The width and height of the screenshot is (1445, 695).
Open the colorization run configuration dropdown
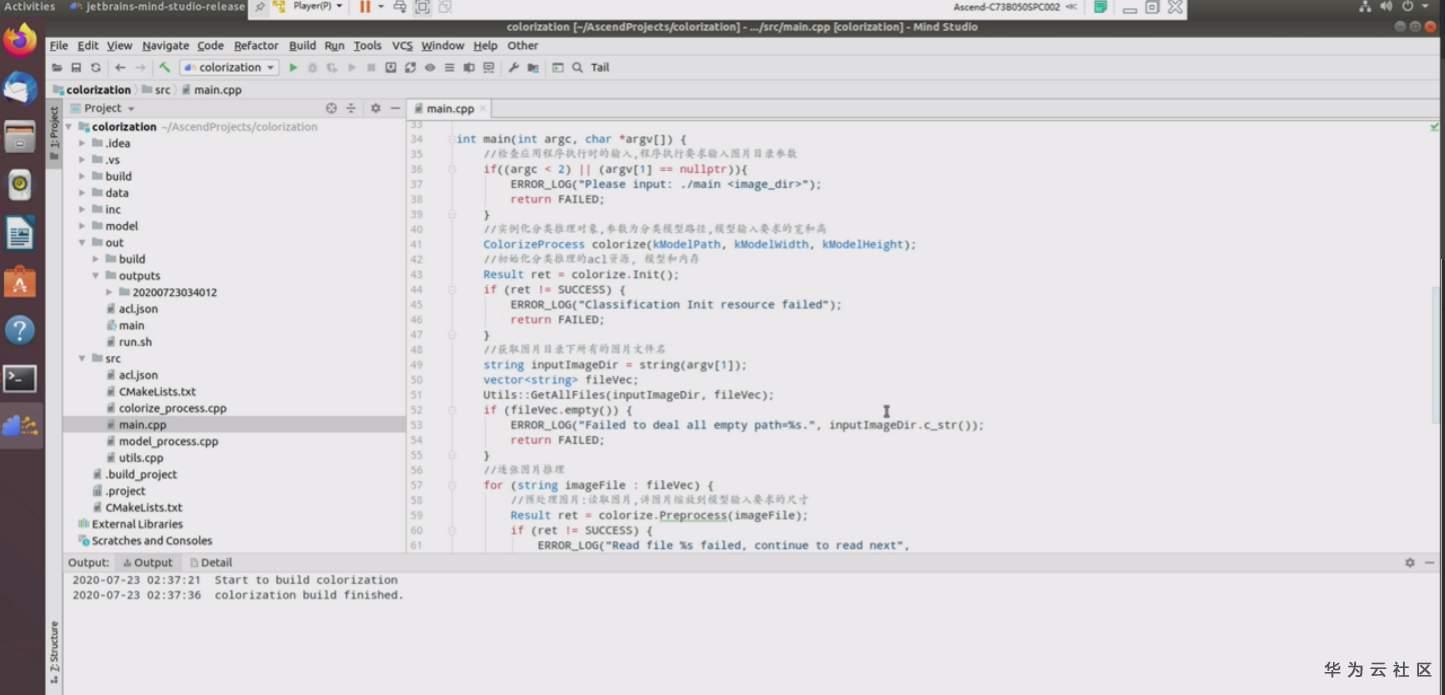click(229, 68)
